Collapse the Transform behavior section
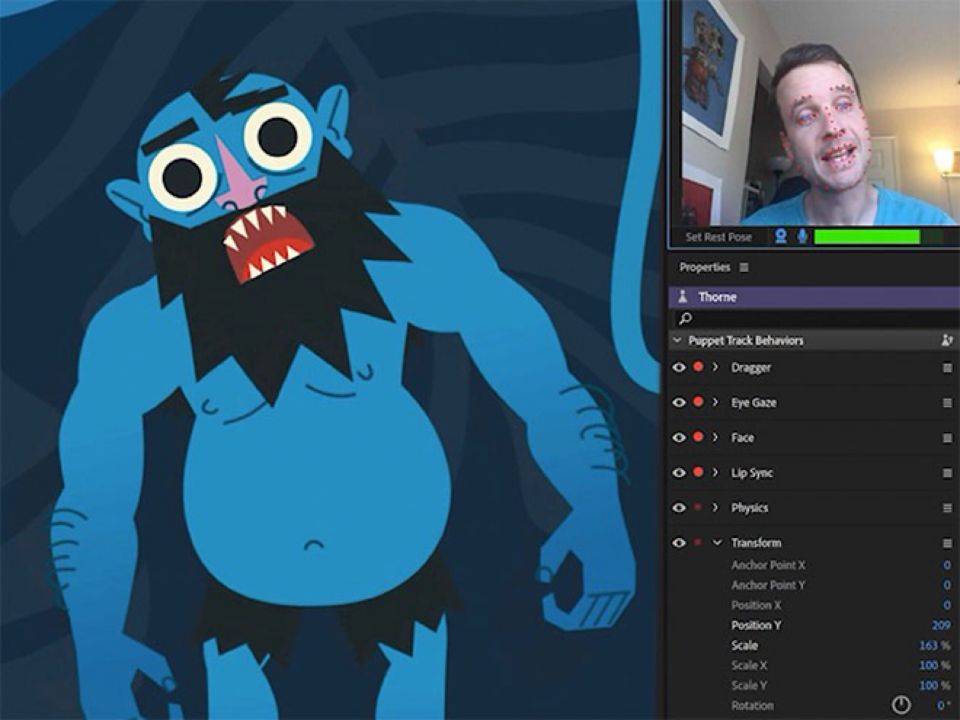The height and width of the screenshot is (720, 960). coord(716,543)
